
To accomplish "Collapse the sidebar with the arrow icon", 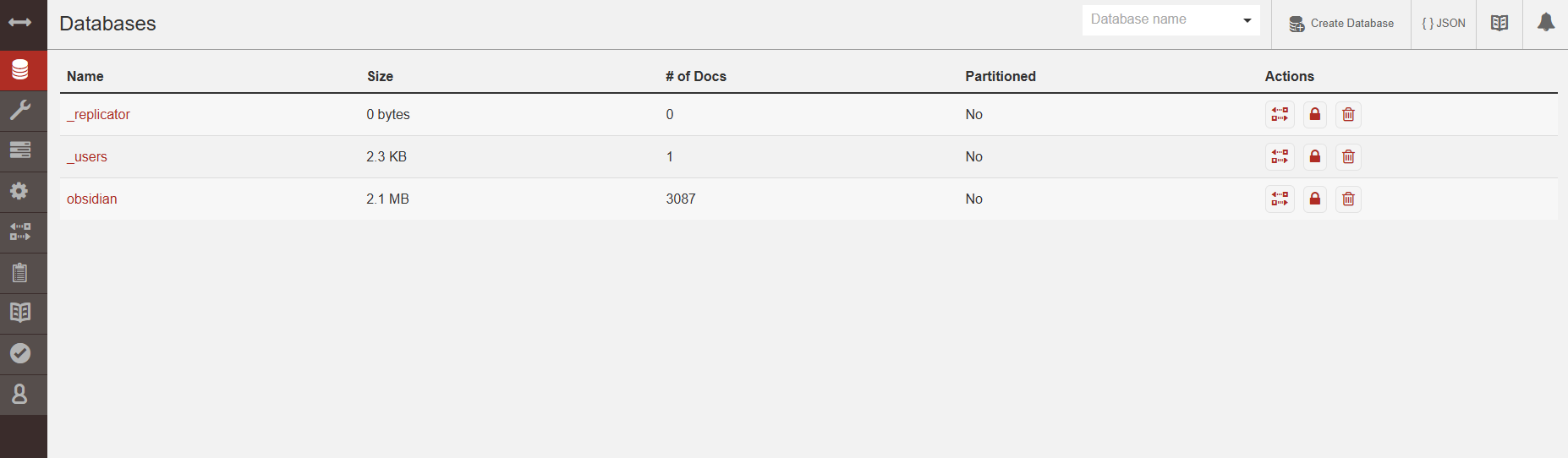I will click(20, 23).
